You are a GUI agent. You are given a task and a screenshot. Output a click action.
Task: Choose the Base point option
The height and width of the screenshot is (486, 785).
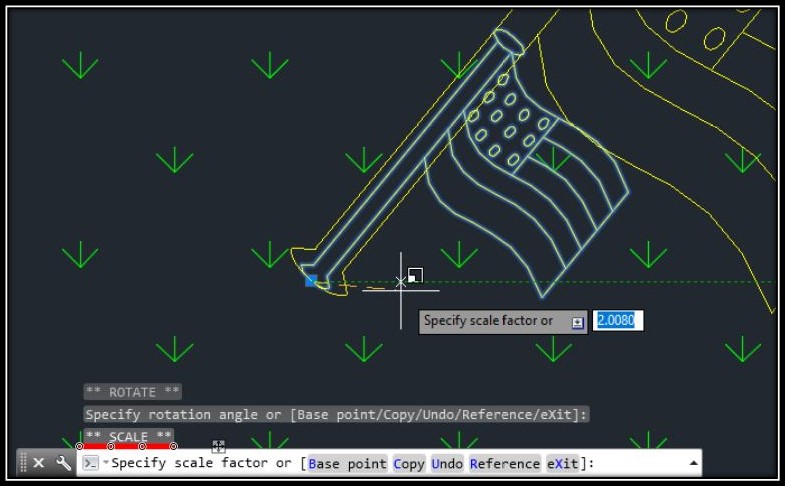(347, 463)
